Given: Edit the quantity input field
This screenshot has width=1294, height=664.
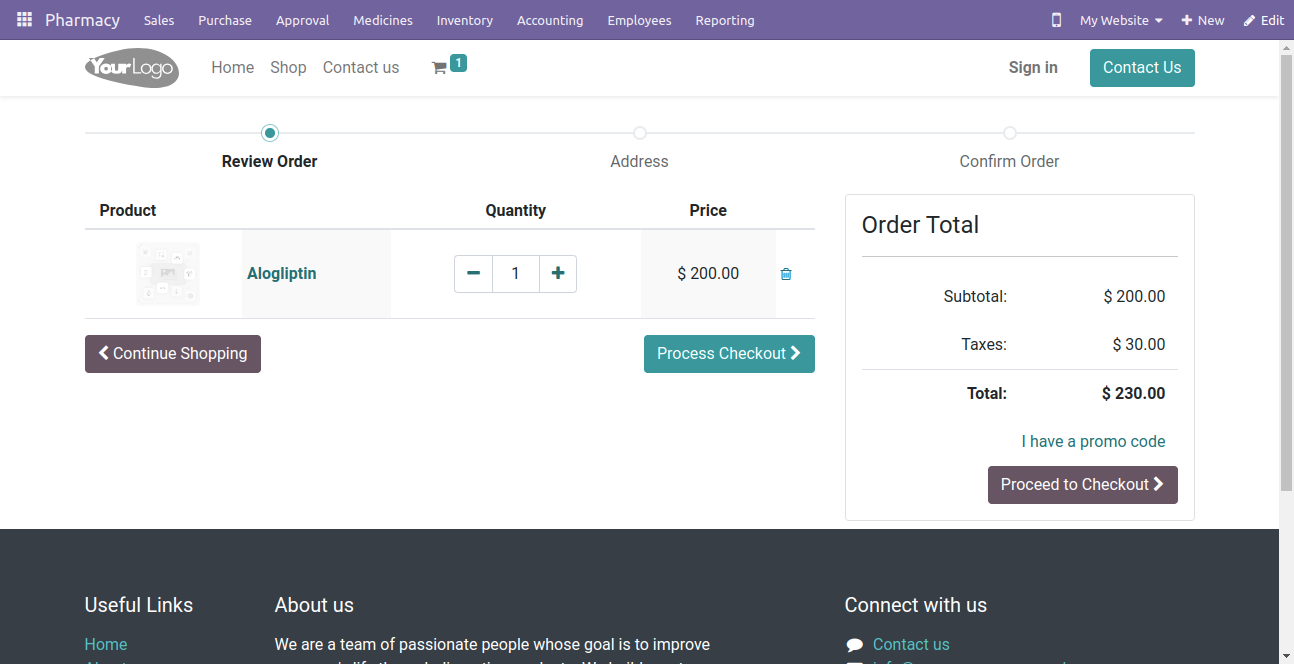Looking at the screenshot, I should (516, 273).
